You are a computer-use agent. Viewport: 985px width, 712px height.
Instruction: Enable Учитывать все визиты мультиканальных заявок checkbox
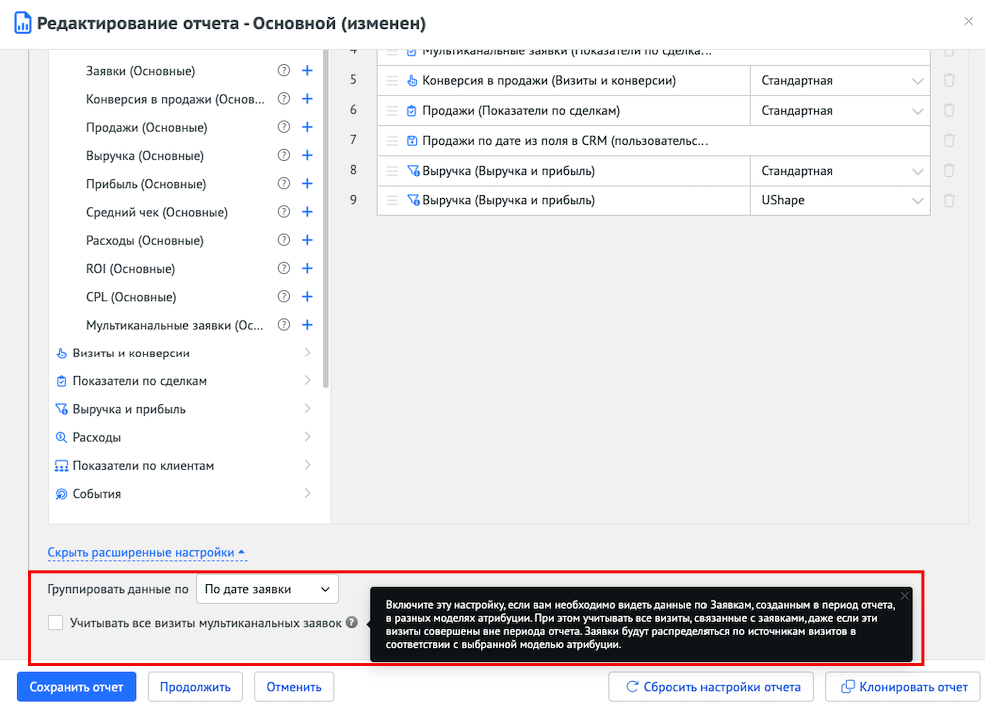(x=56, y=622)
